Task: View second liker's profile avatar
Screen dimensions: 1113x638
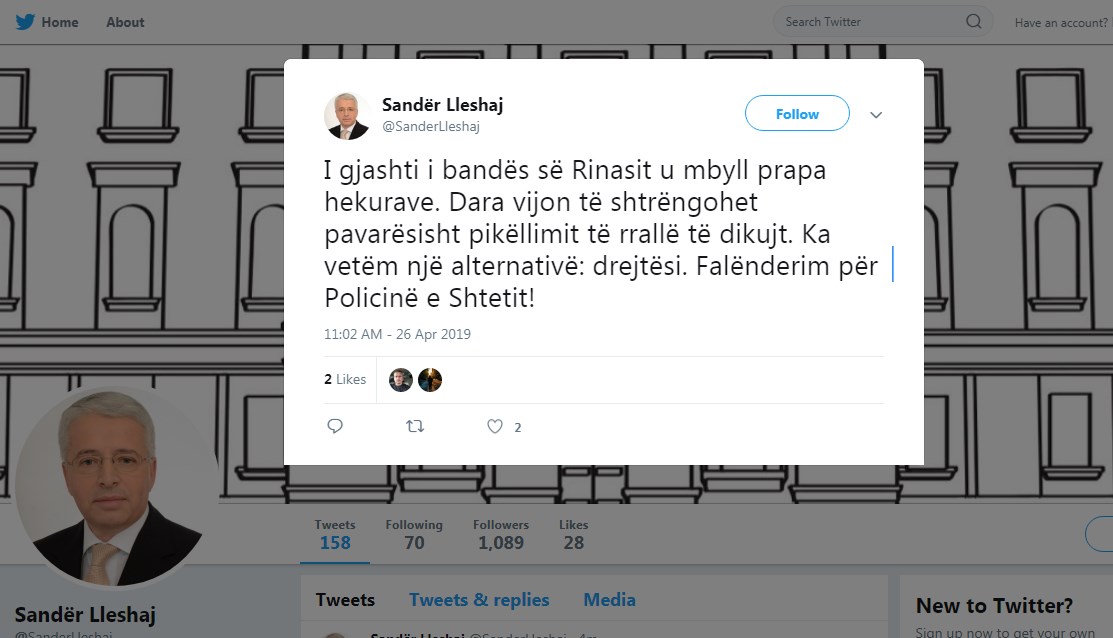Action: coord(429,380)
